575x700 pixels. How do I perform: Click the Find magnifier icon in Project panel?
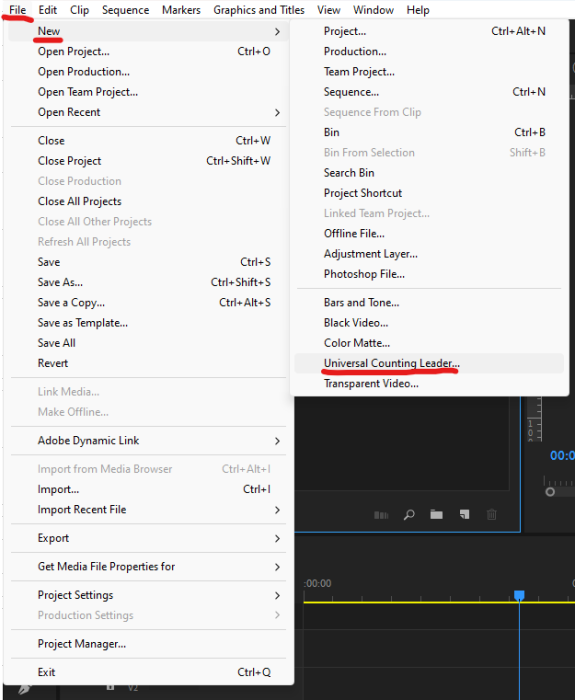pos(409,515)
